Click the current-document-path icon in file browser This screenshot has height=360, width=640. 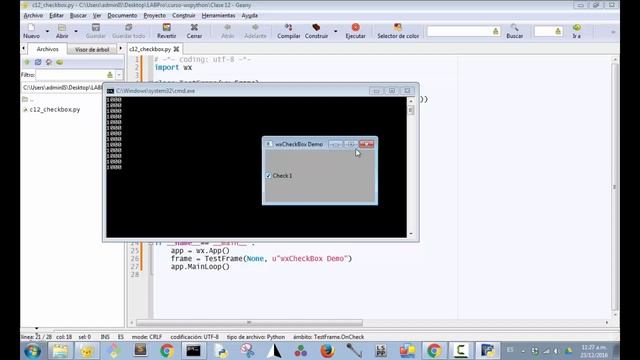pos(60,62)
